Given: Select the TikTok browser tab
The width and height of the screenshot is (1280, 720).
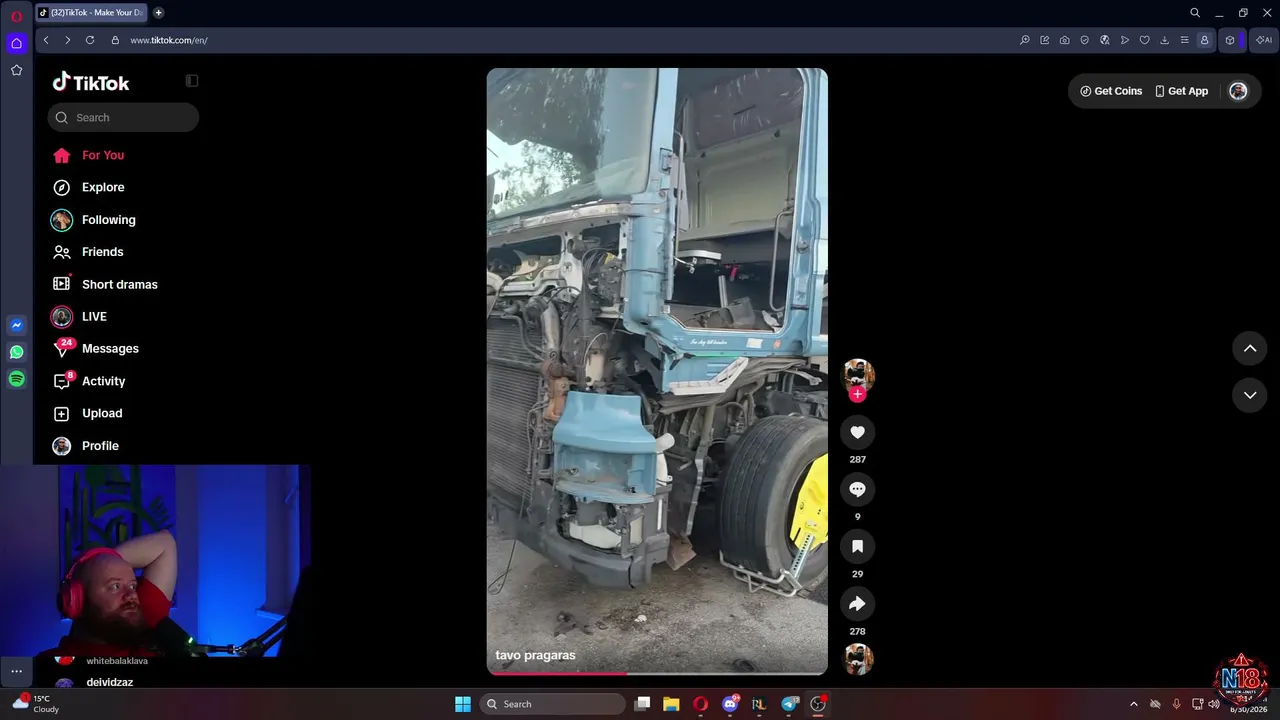Looking at the screenshot, I should [x=92, y=13].
